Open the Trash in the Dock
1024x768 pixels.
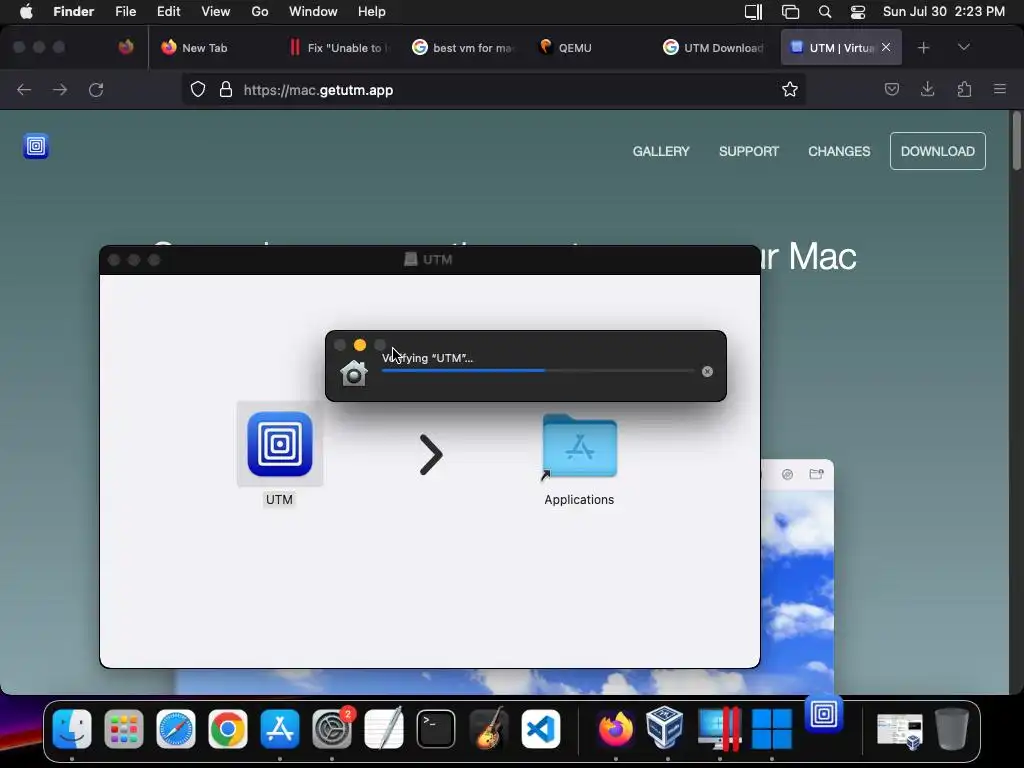click(x=952, y=729)
